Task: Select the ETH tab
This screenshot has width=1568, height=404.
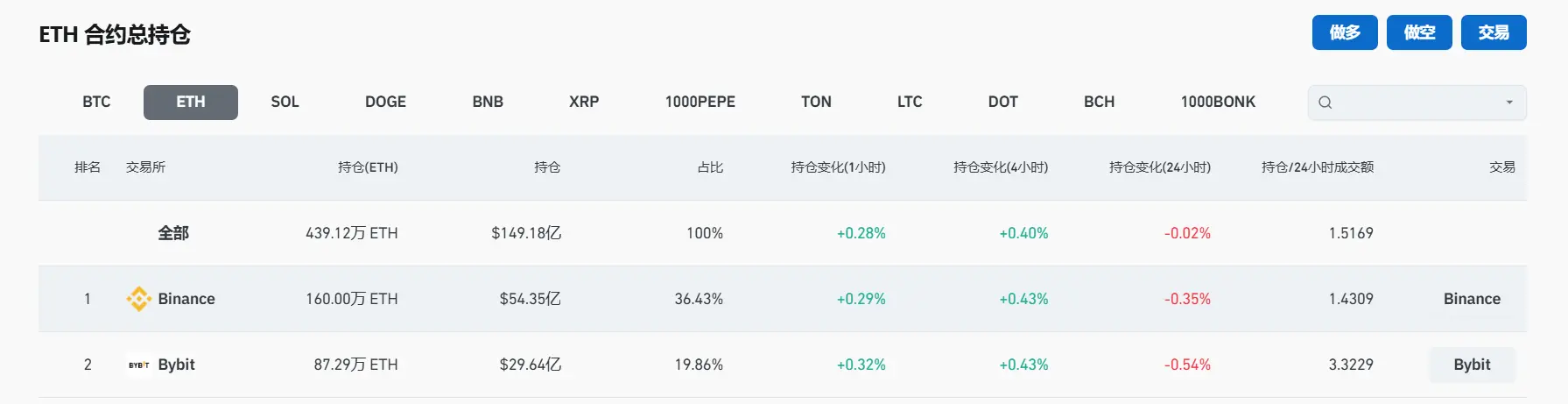Action: click(191, 102)
